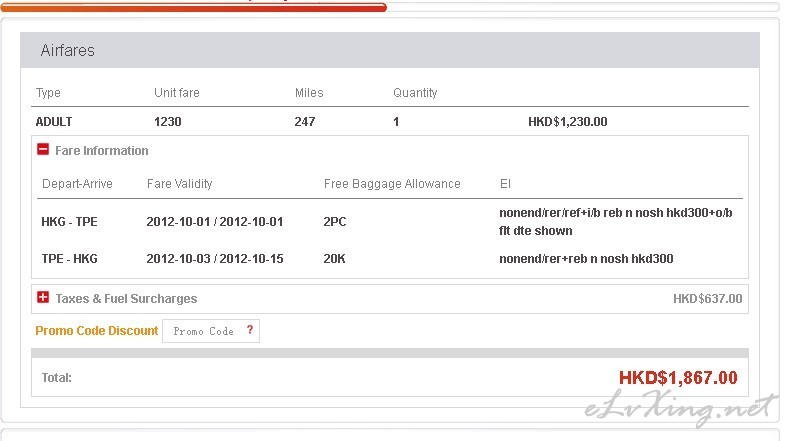Collapse the Fare Information section
Viewport: 789px width, 441px height.
[x=43, y=149]
